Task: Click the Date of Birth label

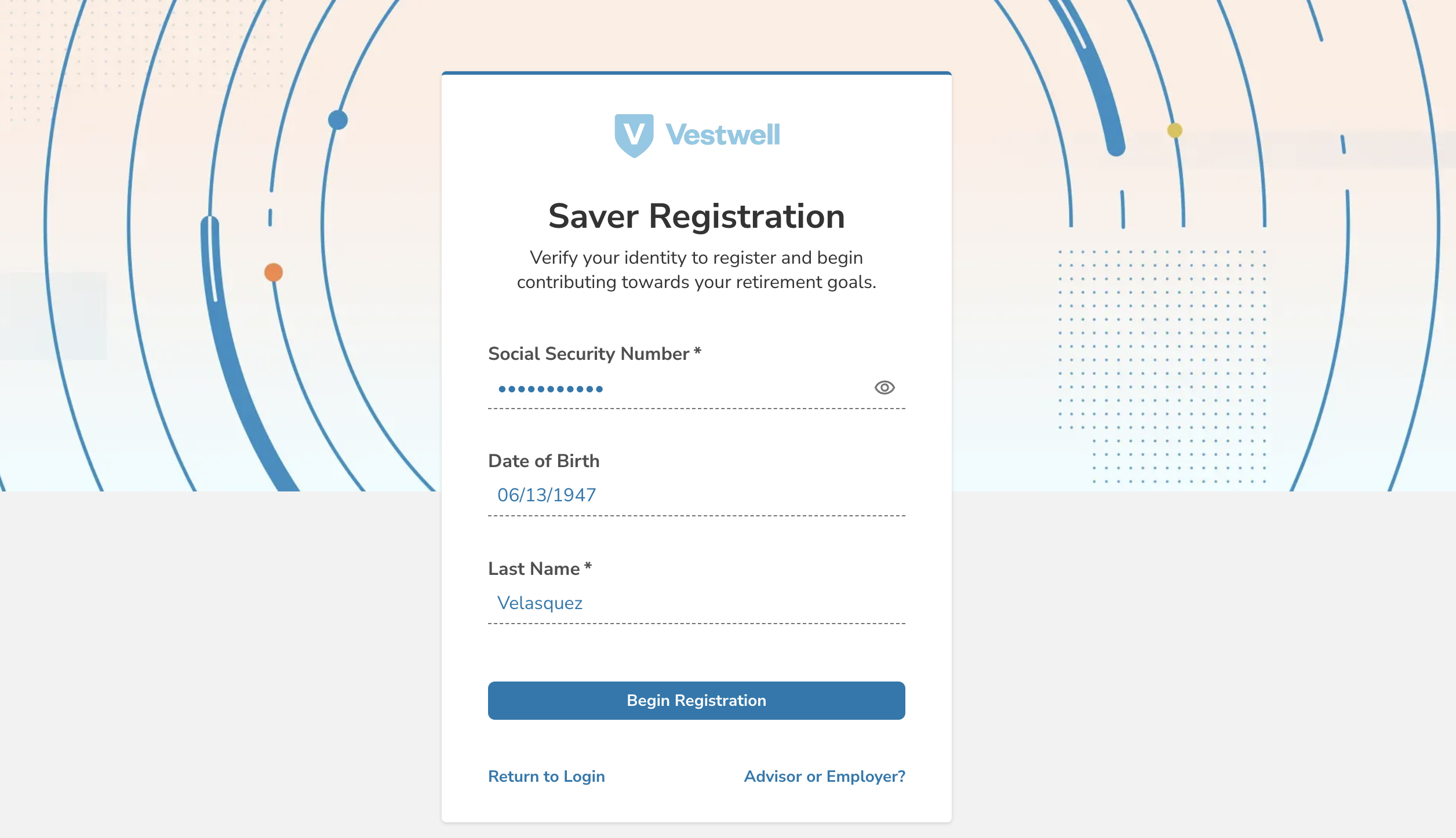Action: point(544,461)
